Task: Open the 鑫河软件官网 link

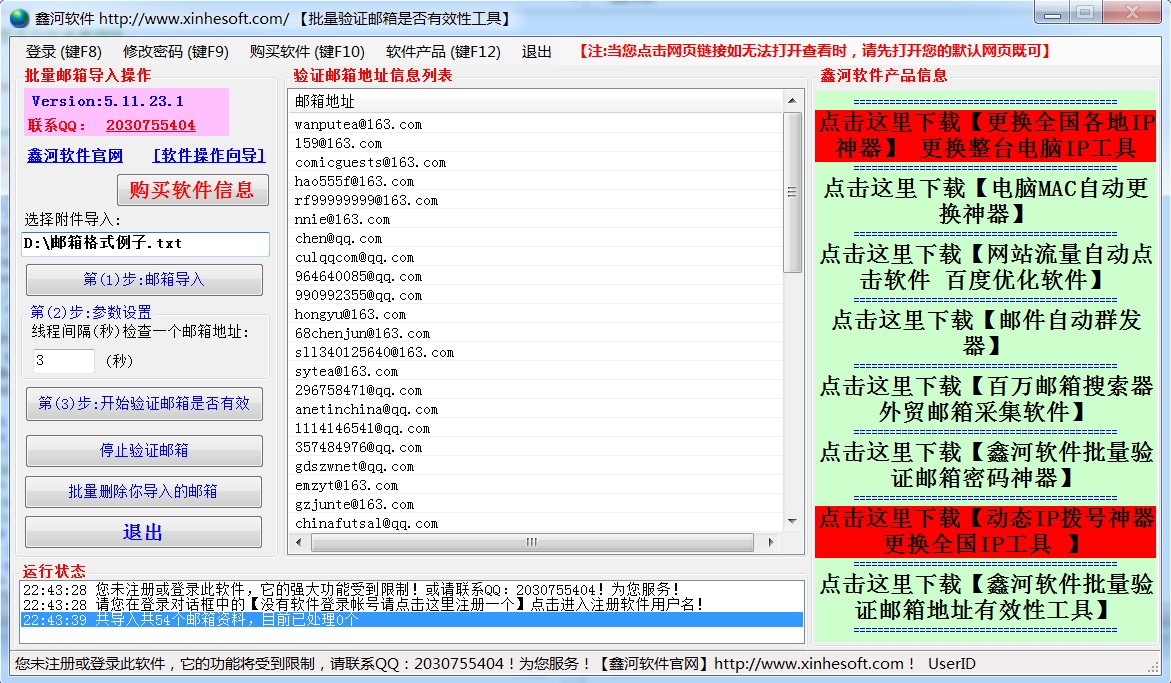Action: pos(75,156)
